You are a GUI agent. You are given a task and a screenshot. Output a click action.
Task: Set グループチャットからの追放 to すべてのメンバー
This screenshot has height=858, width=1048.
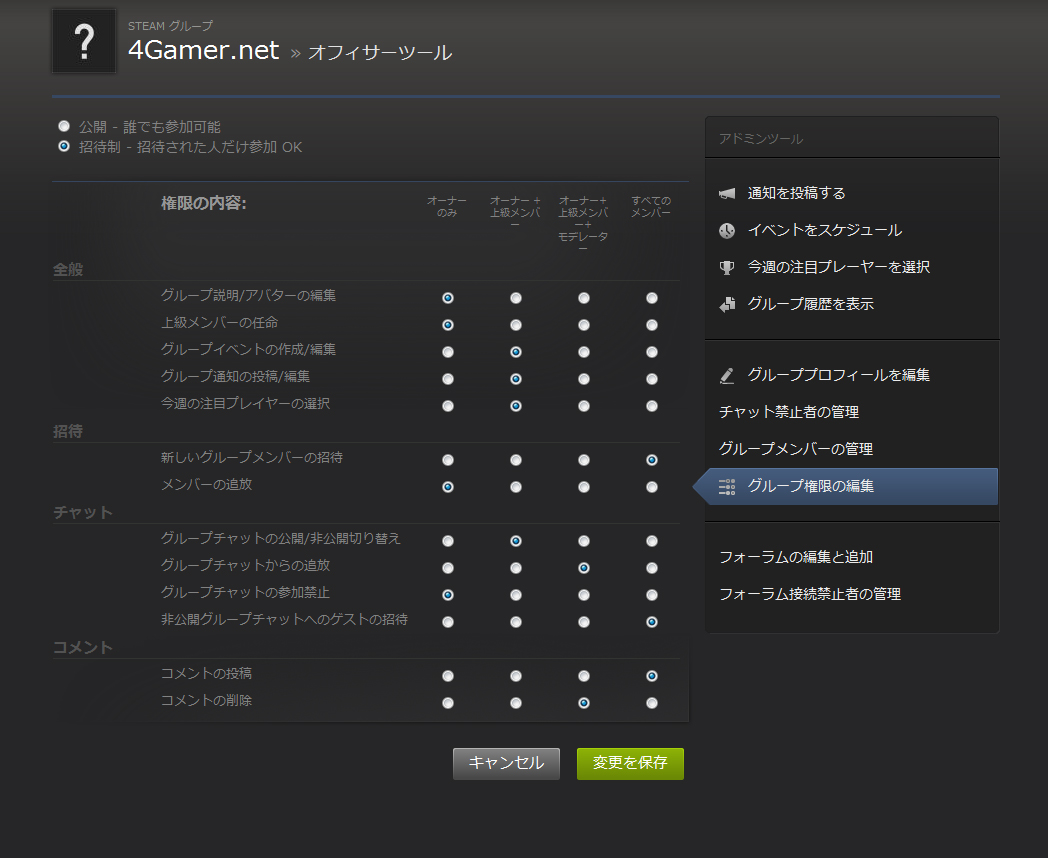[x=652, y=568]
